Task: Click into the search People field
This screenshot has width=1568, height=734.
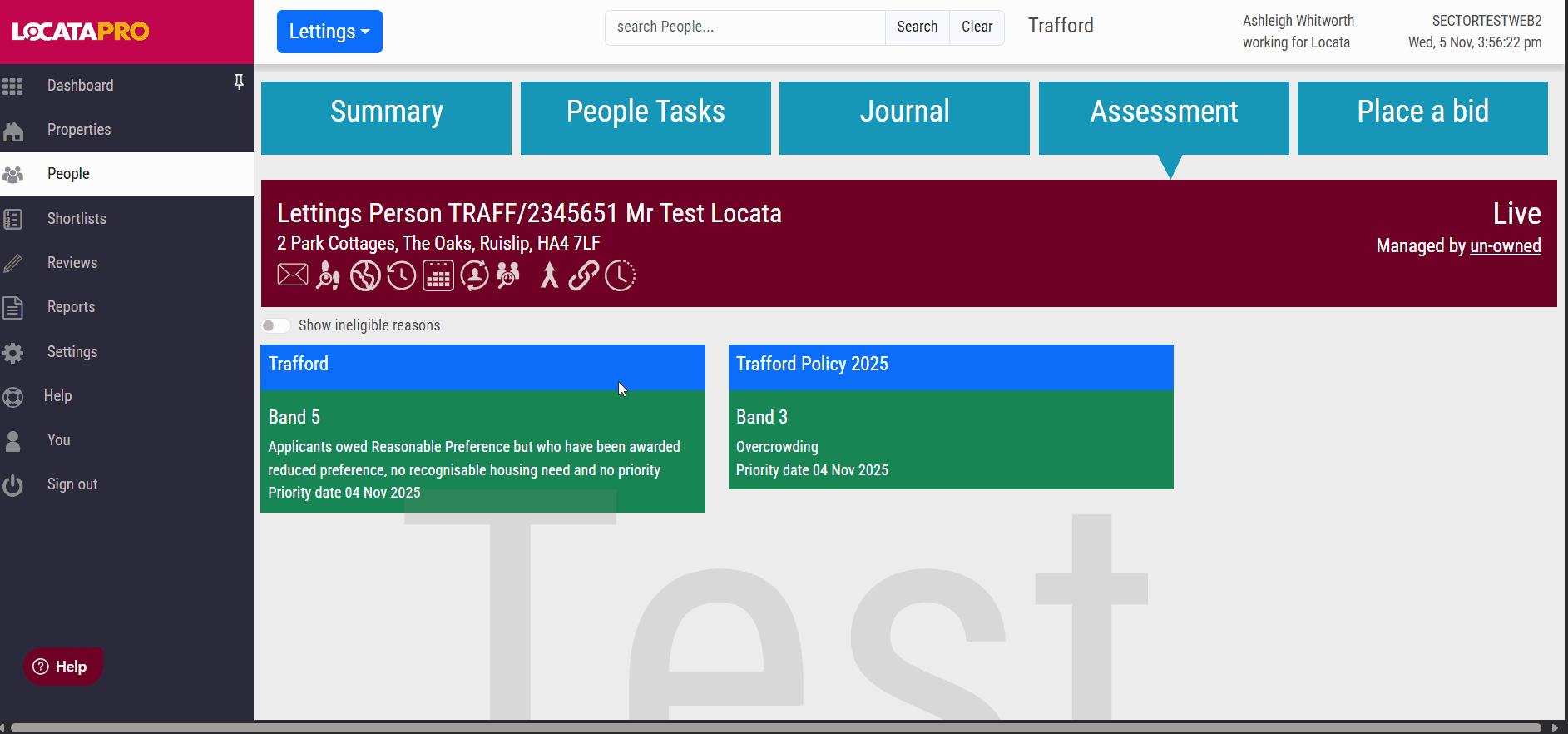Action: [x=745, y=27]
